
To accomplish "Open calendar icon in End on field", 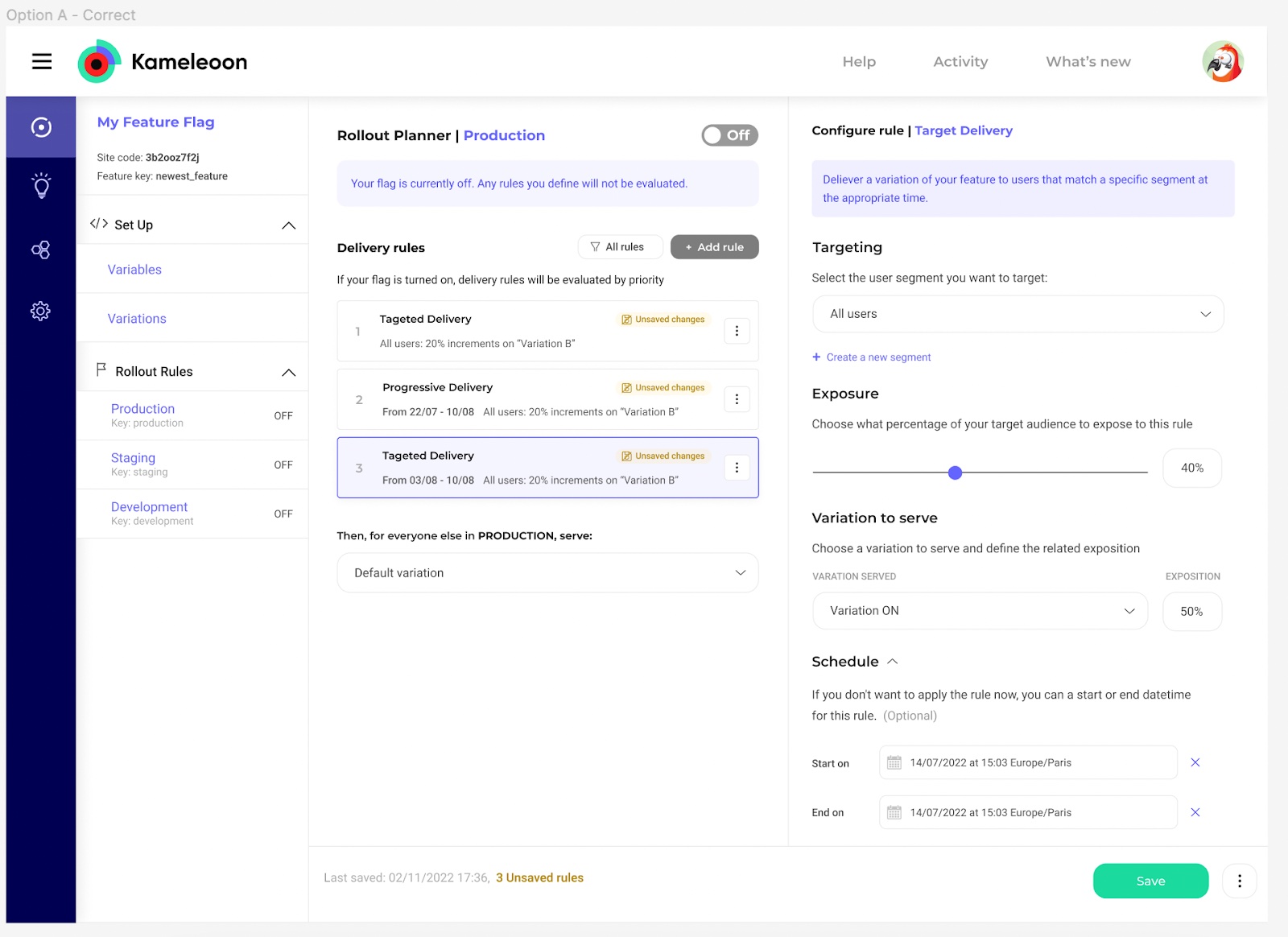I will click(894, 812).
